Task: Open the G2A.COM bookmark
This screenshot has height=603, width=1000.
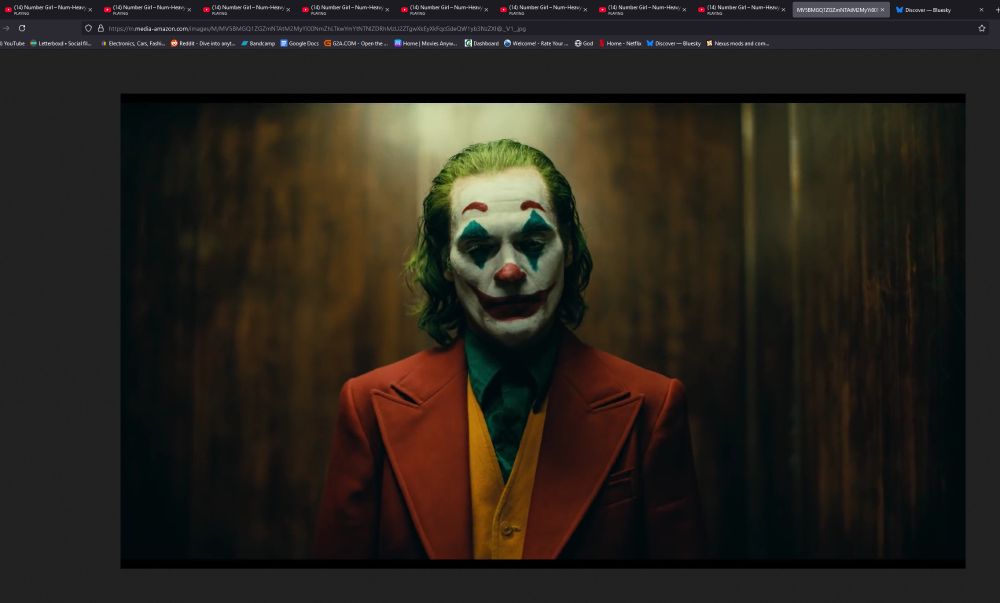Action: [356, 43]
